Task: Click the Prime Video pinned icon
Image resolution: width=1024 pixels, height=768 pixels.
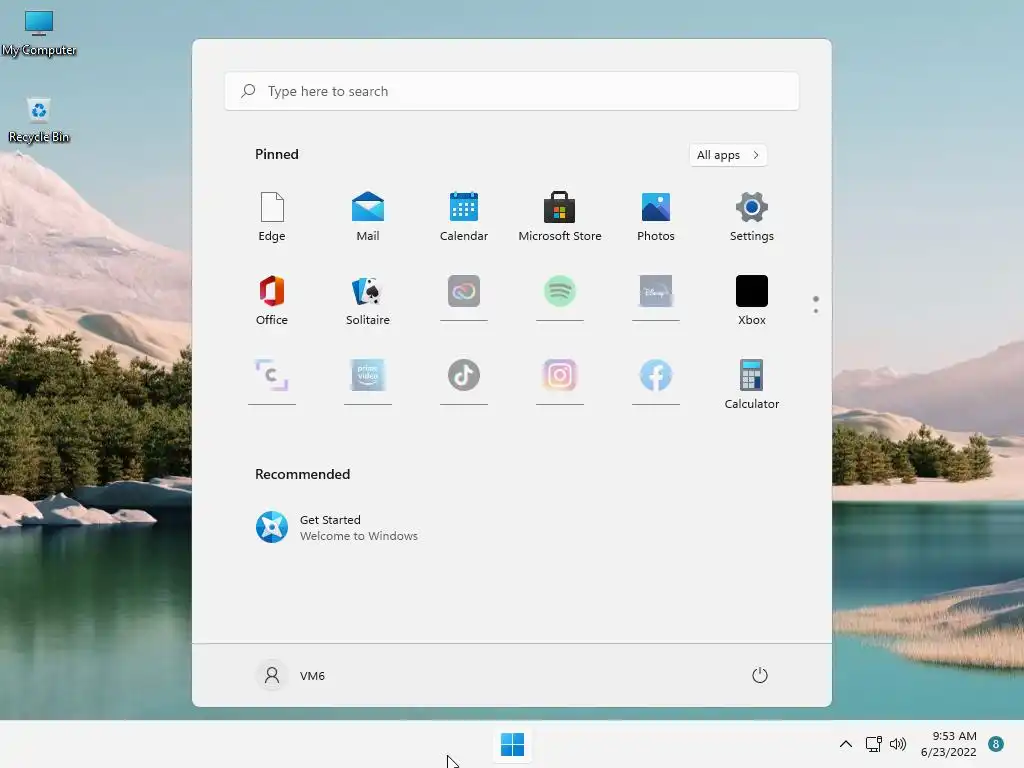Action: 368,375
